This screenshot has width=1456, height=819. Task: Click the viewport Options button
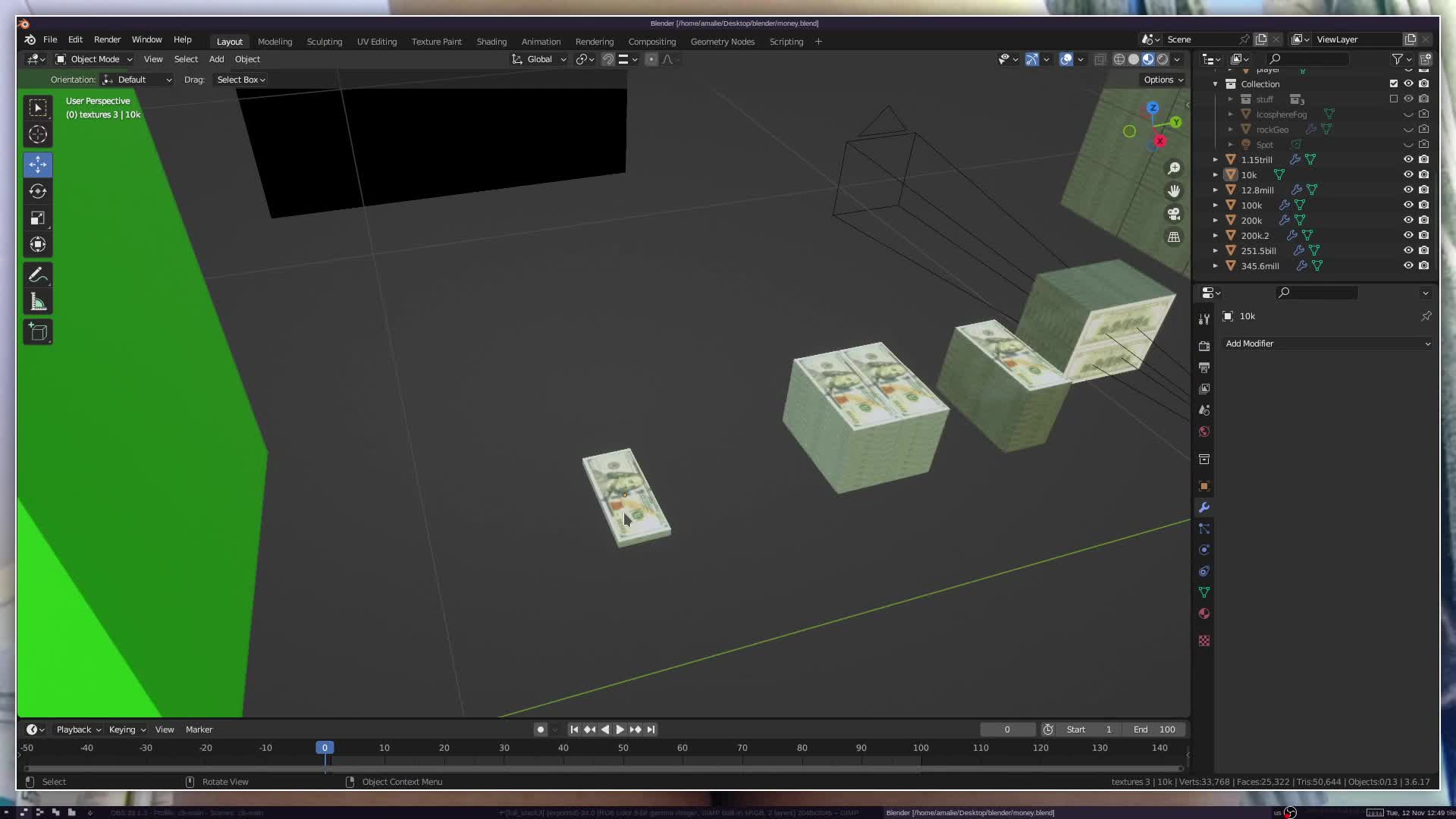(1163, 80)
